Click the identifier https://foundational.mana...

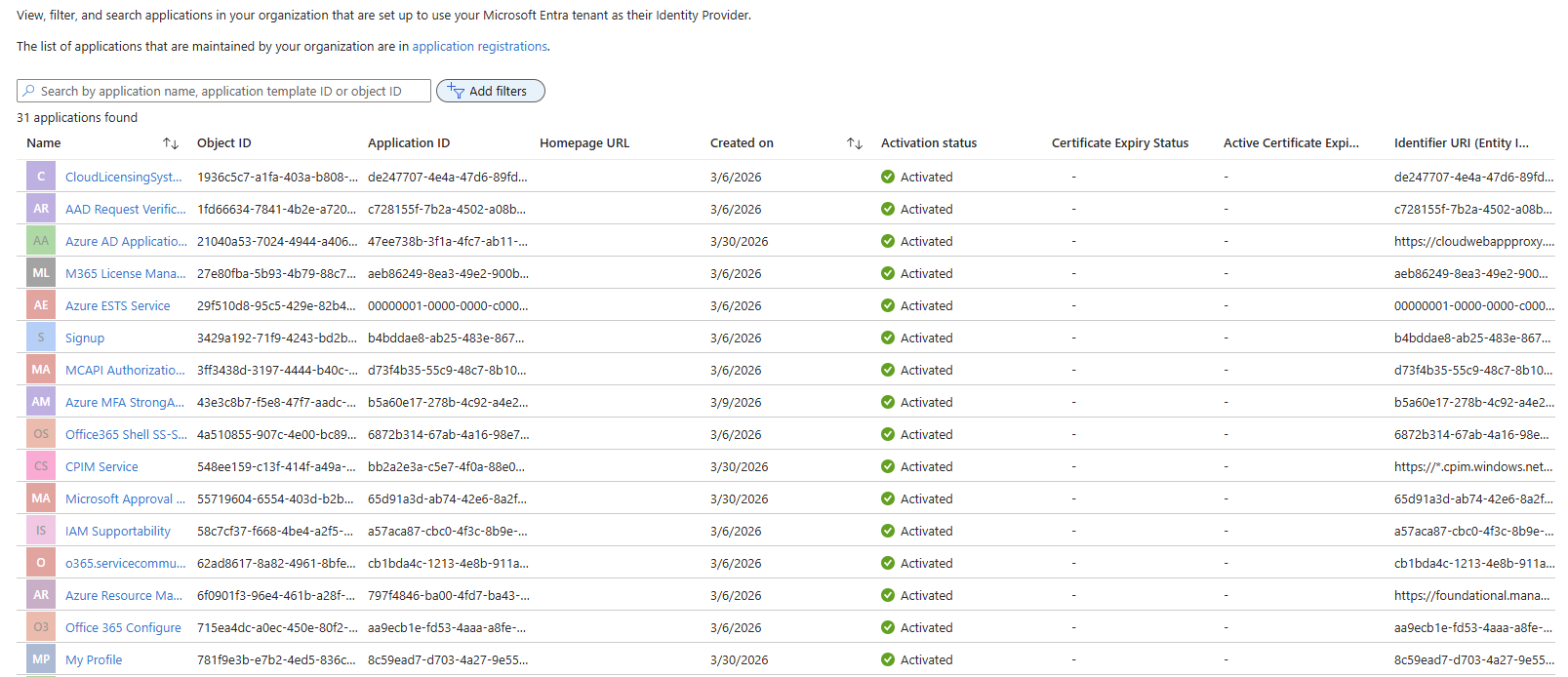[x=1471, y=595]
